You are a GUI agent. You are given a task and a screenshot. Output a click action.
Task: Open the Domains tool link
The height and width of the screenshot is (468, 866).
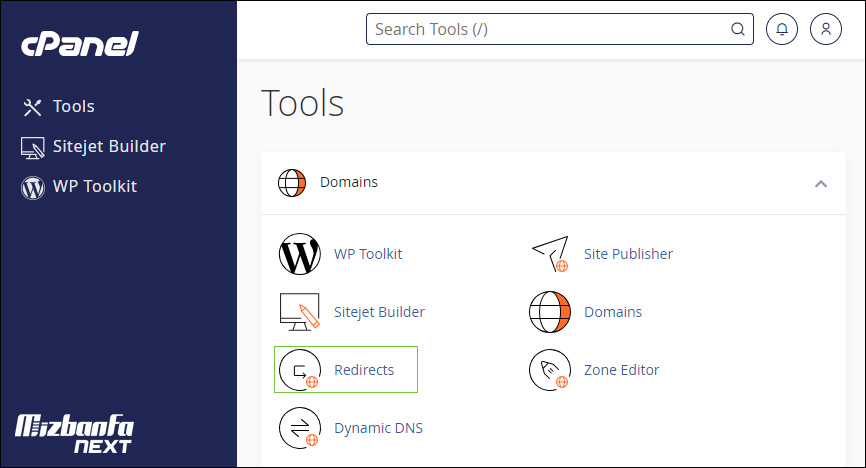click(x=613, y=312)
